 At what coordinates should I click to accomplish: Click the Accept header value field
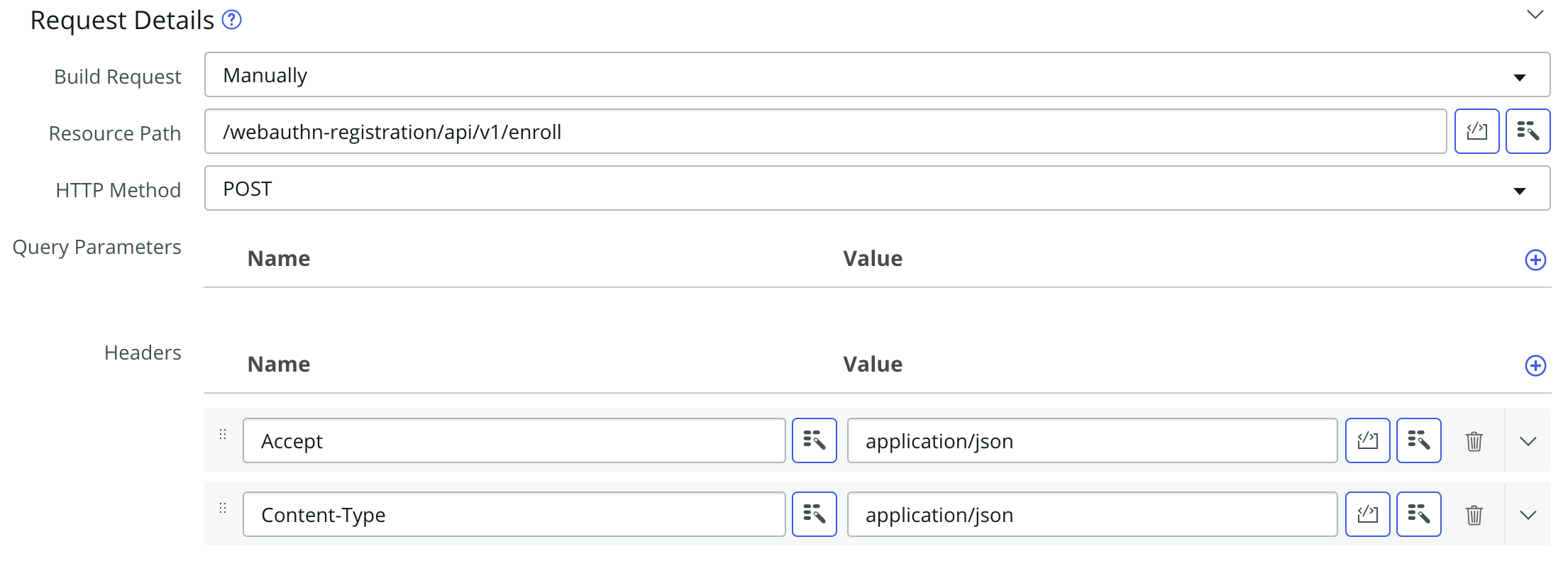click(1092, 440)
